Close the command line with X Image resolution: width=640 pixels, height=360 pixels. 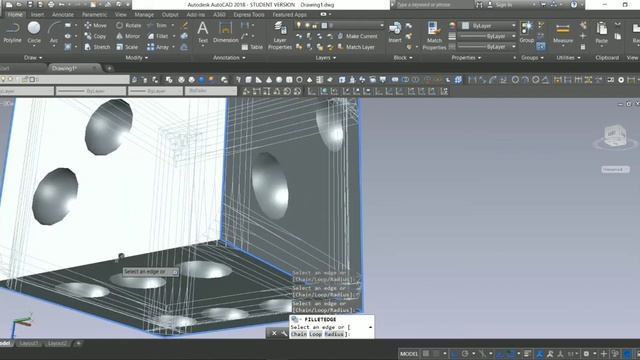[x=274, y=333]
